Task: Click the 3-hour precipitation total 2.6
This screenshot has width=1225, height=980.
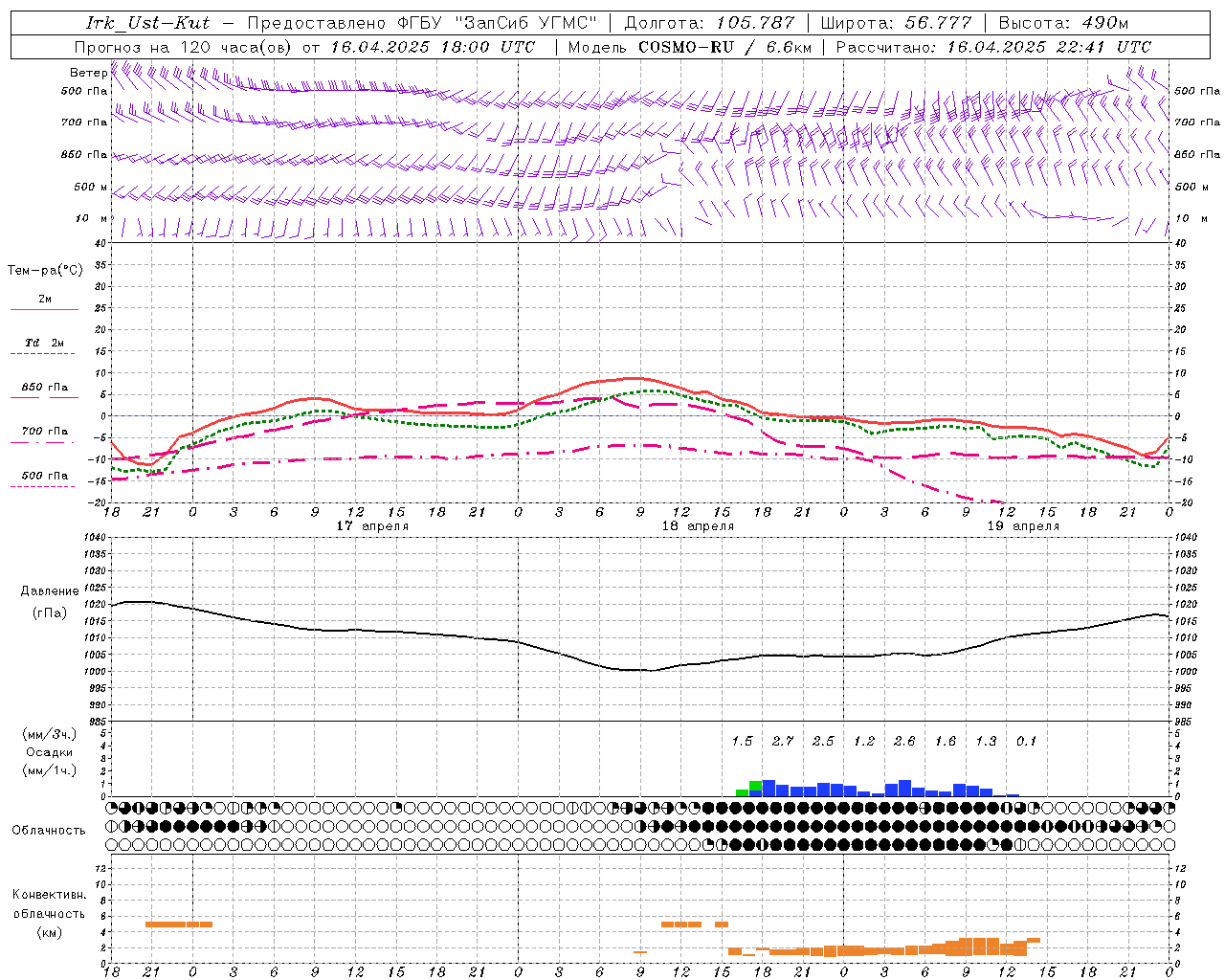Action: click(x=904, y=741)
